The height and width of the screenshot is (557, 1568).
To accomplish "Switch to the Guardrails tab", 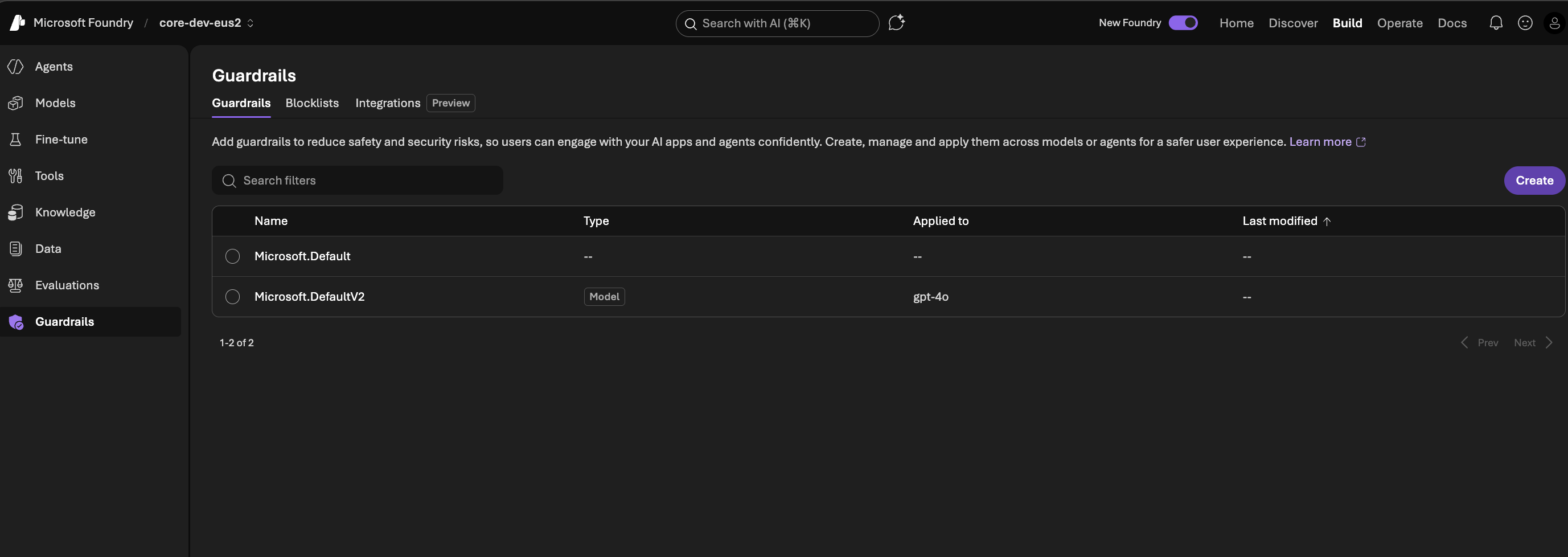I will [241, 103].
